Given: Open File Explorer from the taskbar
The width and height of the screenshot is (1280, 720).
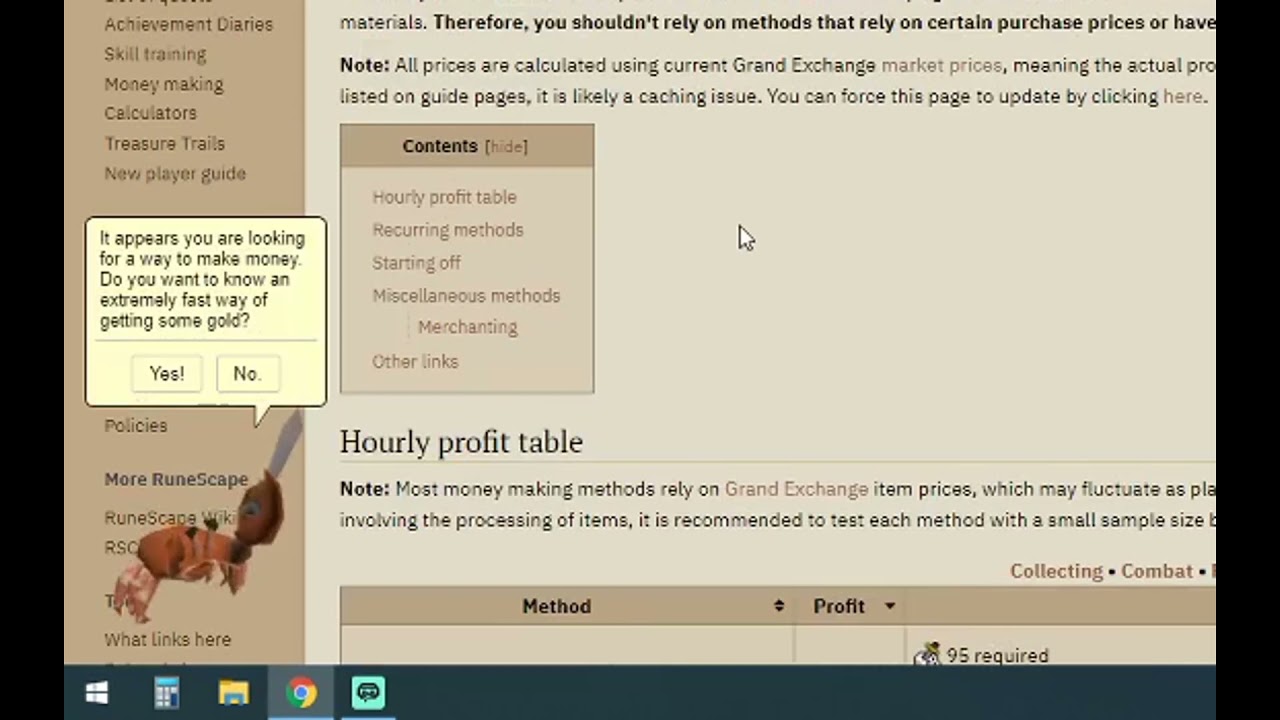Looking at the screenshot, I should click(x=233, y=693).
